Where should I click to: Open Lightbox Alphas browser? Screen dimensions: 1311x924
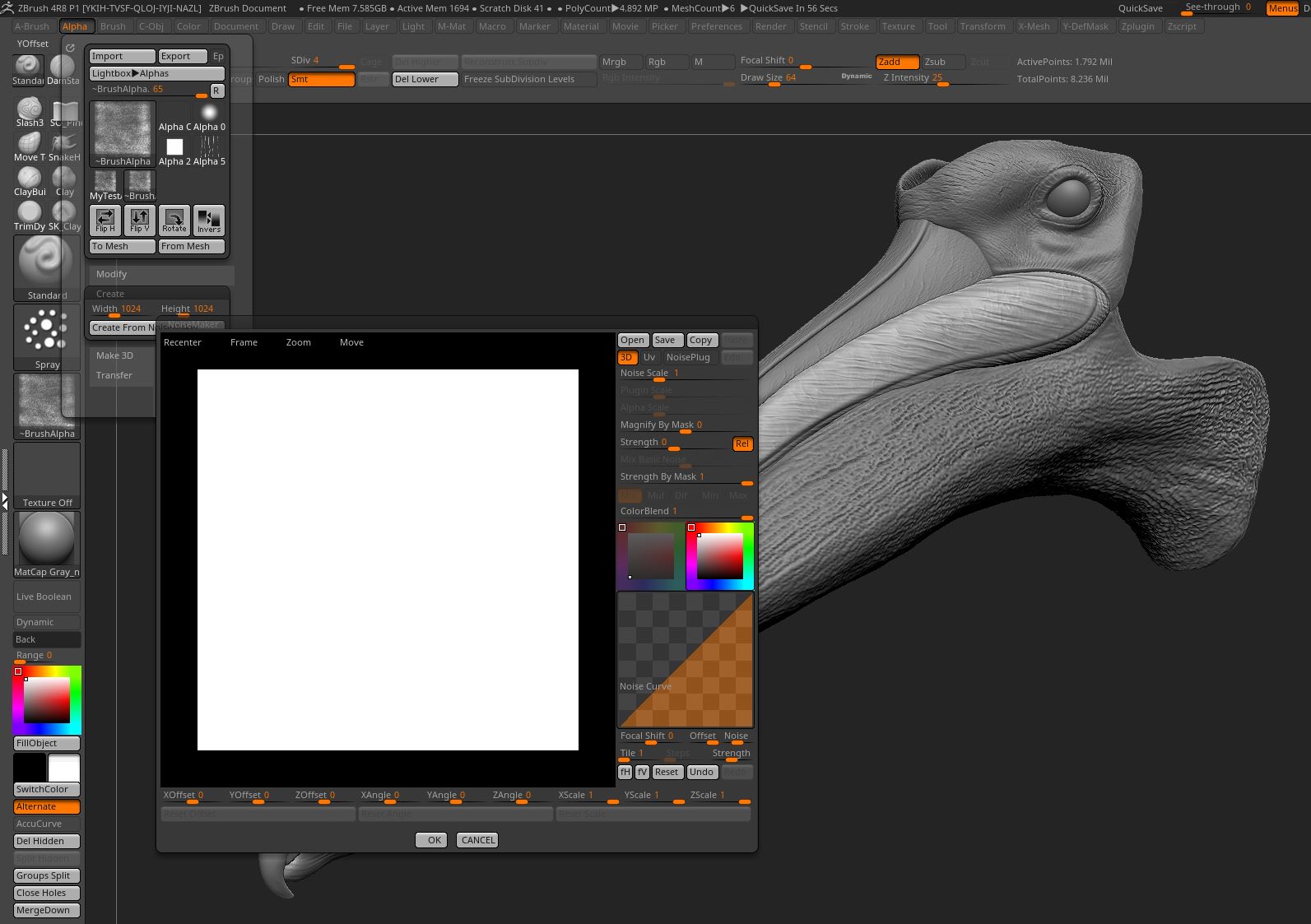tap(157, 73)
